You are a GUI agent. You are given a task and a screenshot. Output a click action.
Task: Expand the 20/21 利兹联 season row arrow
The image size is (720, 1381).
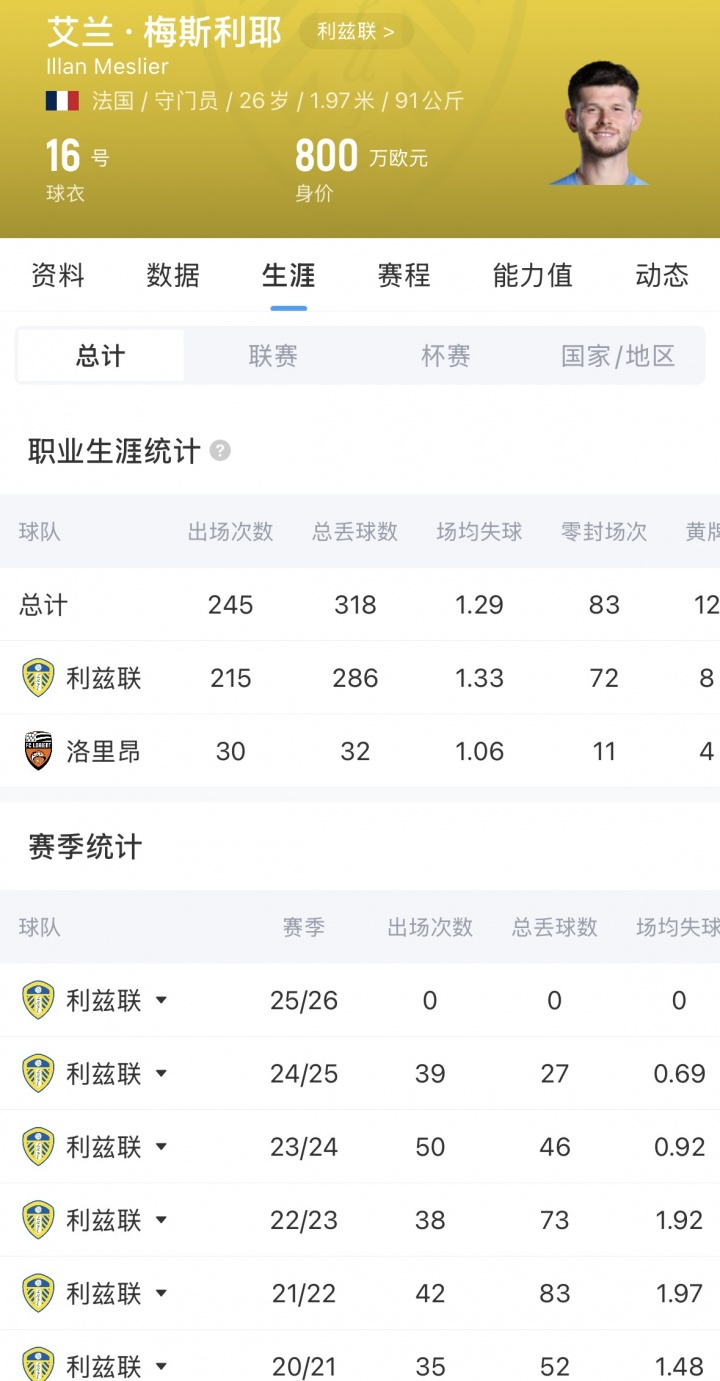(161, 1366)
